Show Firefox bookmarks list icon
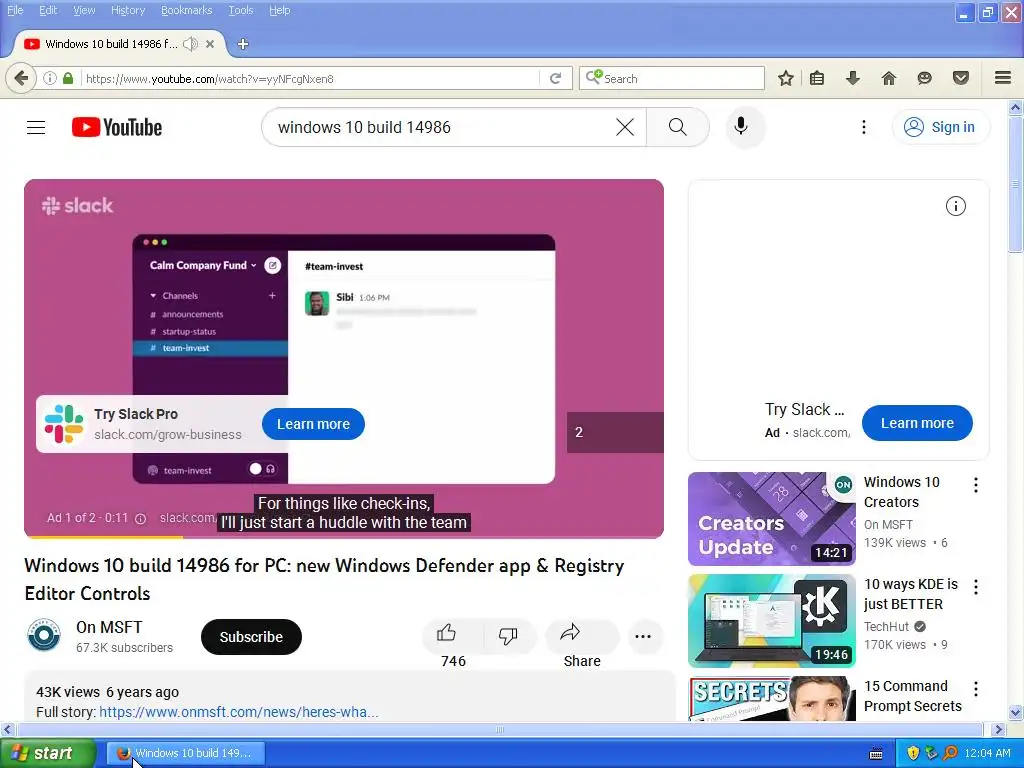 pos(817,78)
